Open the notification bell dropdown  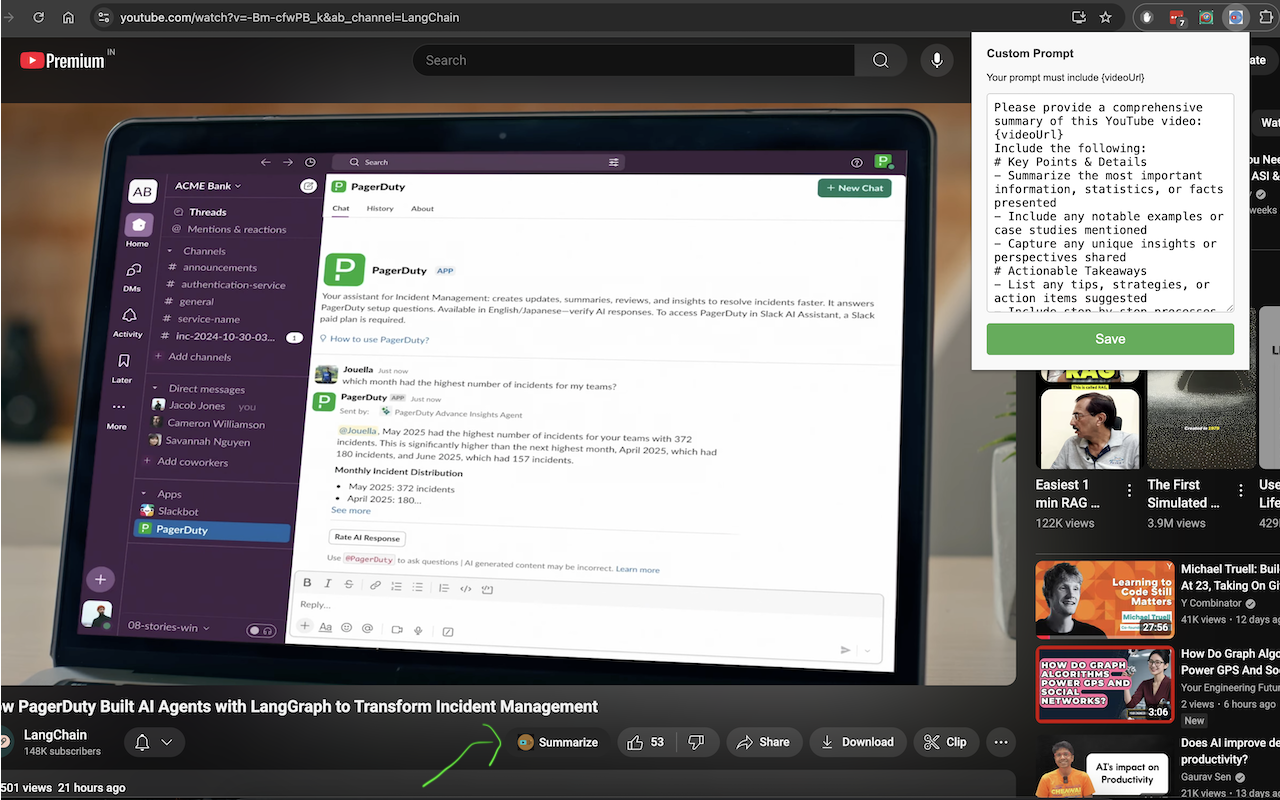point(153,742)
